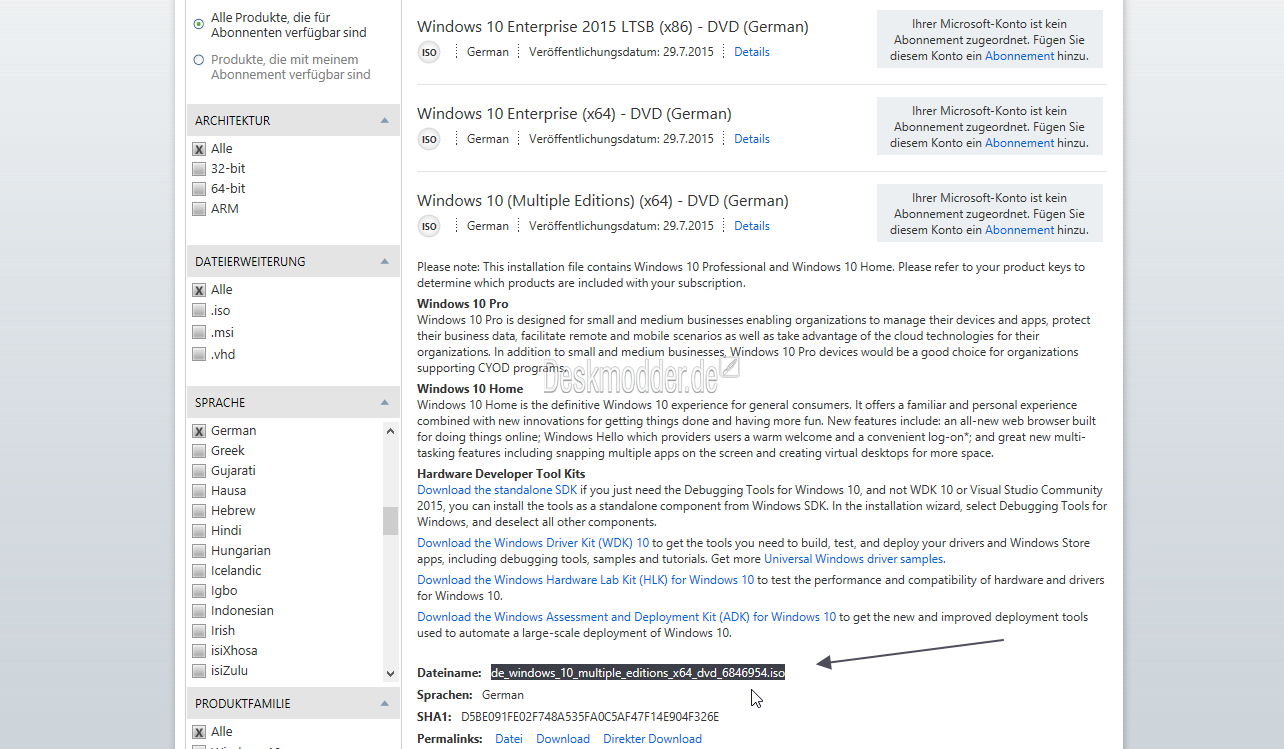
Task: Check the Hausa language filter
Action: [x=199, y=491]
